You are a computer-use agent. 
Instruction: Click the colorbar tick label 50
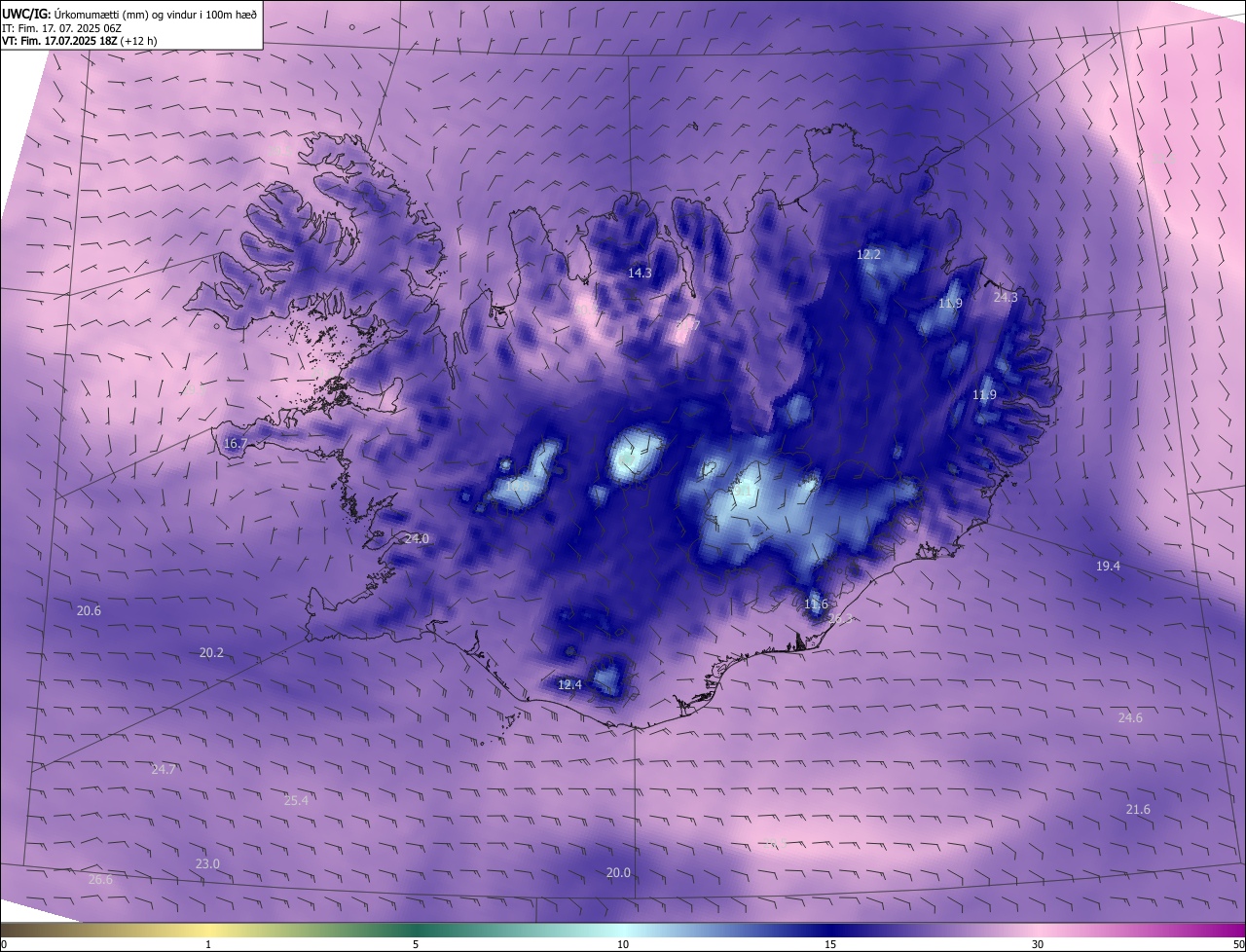[1237, 944]
